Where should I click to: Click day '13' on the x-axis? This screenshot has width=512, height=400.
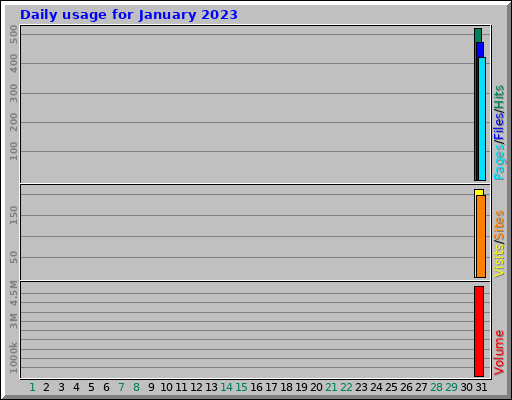coord(211,387)
